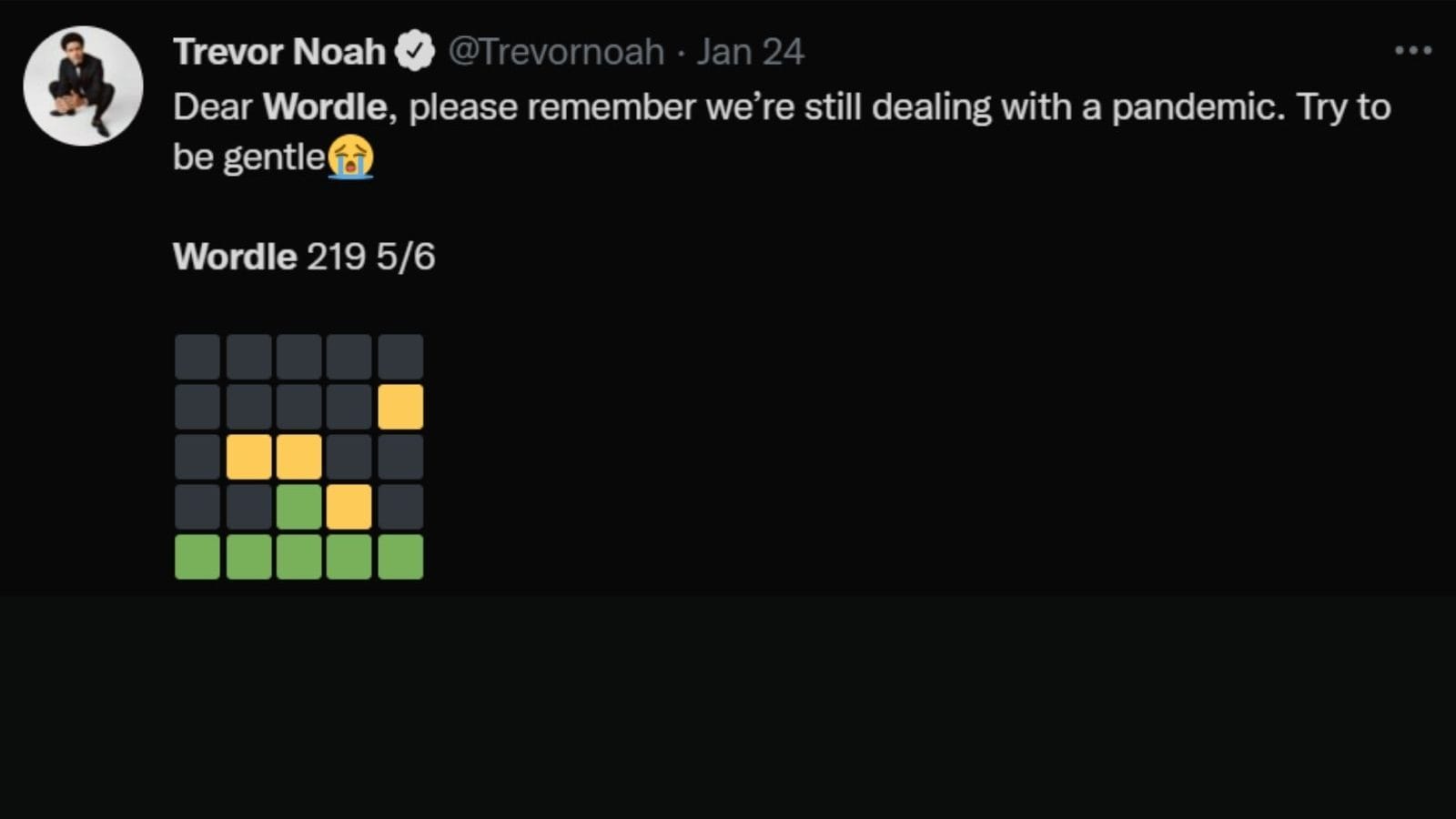Viewport: 1456px width, 819px height.
Task: Click the crying face emoji after 'gentle'
Action: [x=351, y=157]
